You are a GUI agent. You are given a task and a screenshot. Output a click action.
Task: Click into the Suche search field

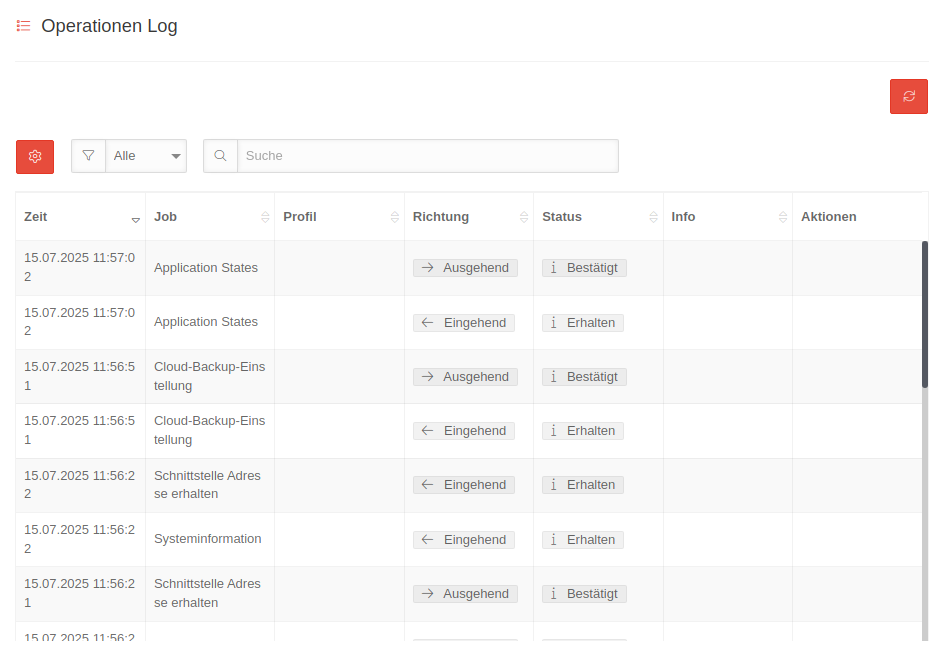tap(427, 156)
